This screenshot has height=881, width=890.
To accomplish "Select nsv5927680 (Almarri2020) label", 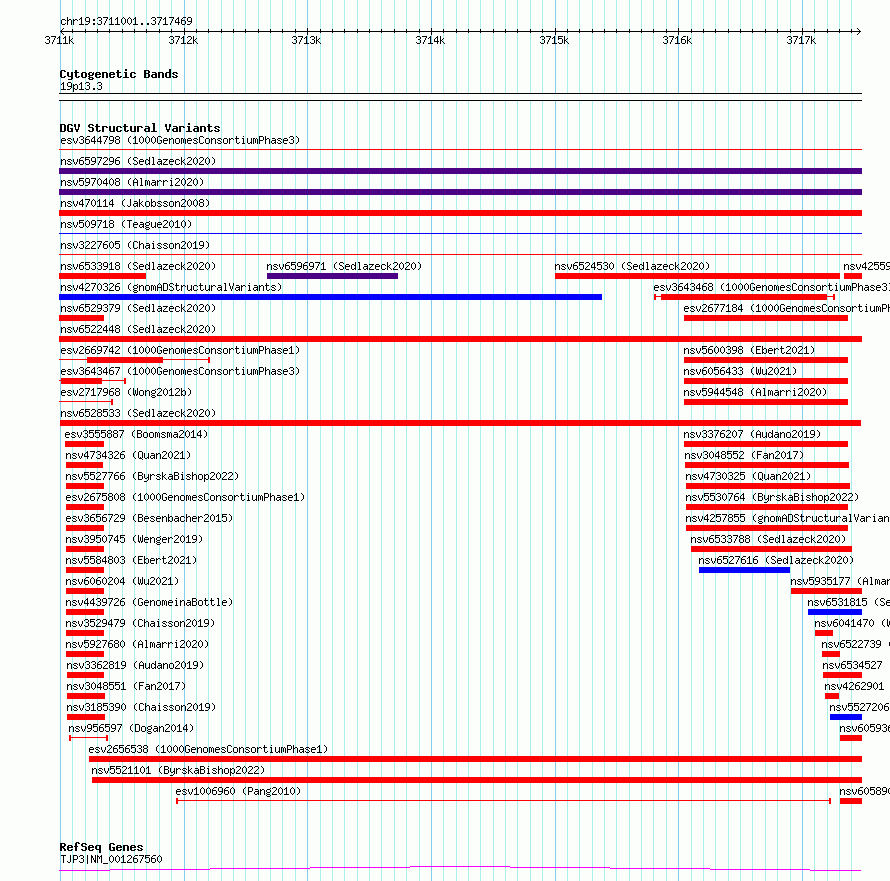I will (x=137, y=644).
